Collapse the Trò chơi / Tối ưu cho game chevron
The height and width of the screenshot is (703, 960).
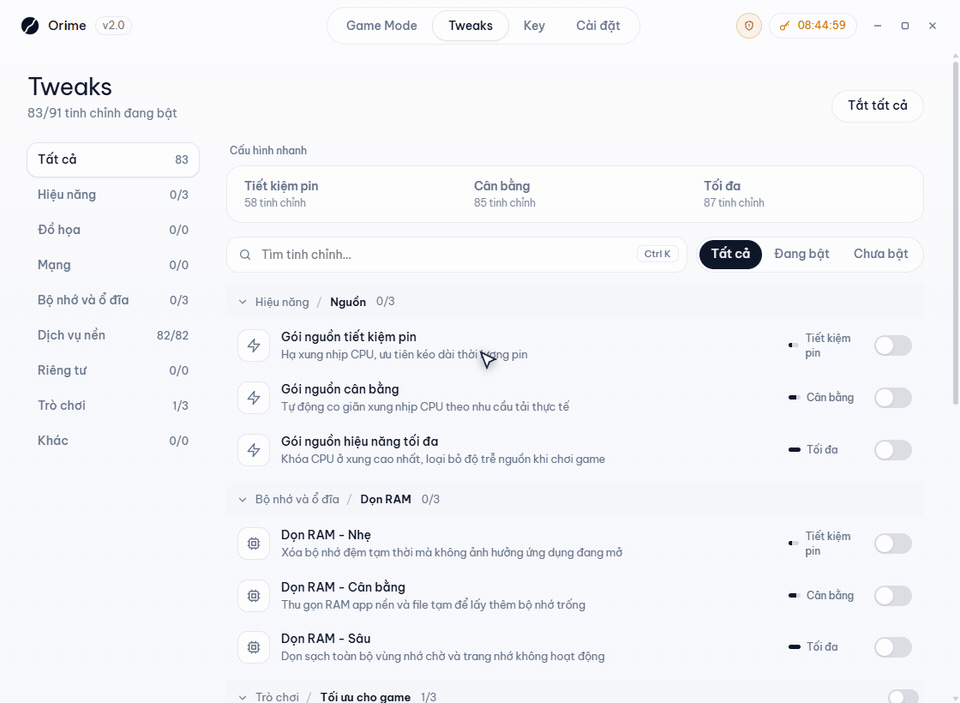coord(242,697)
